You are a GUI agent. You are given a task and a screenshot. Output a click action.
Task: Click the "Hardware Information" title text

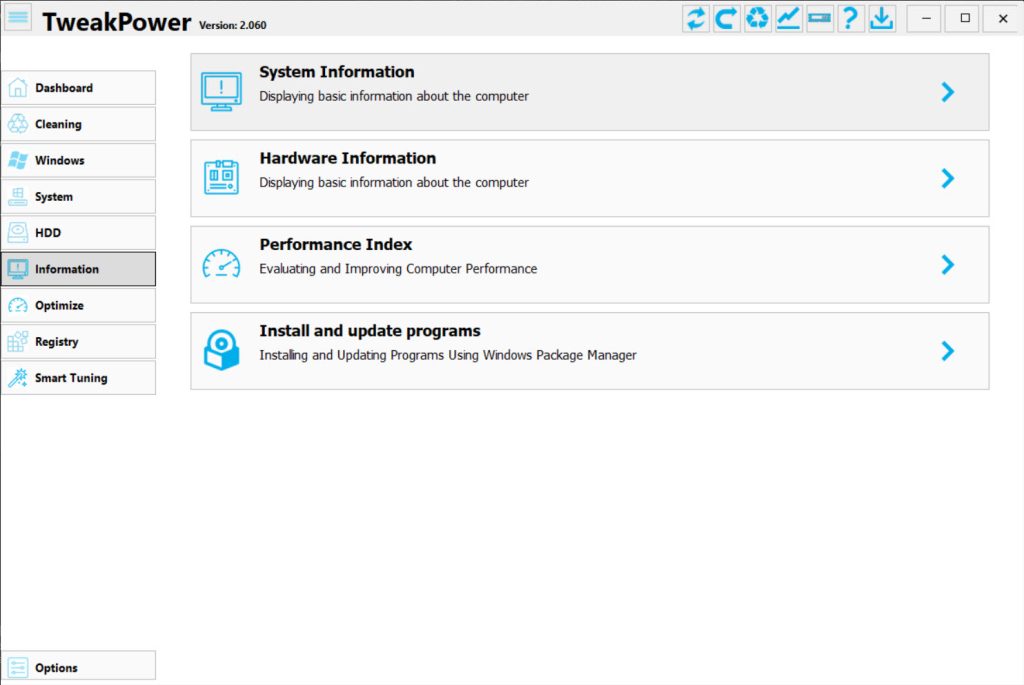pos(347,158)
